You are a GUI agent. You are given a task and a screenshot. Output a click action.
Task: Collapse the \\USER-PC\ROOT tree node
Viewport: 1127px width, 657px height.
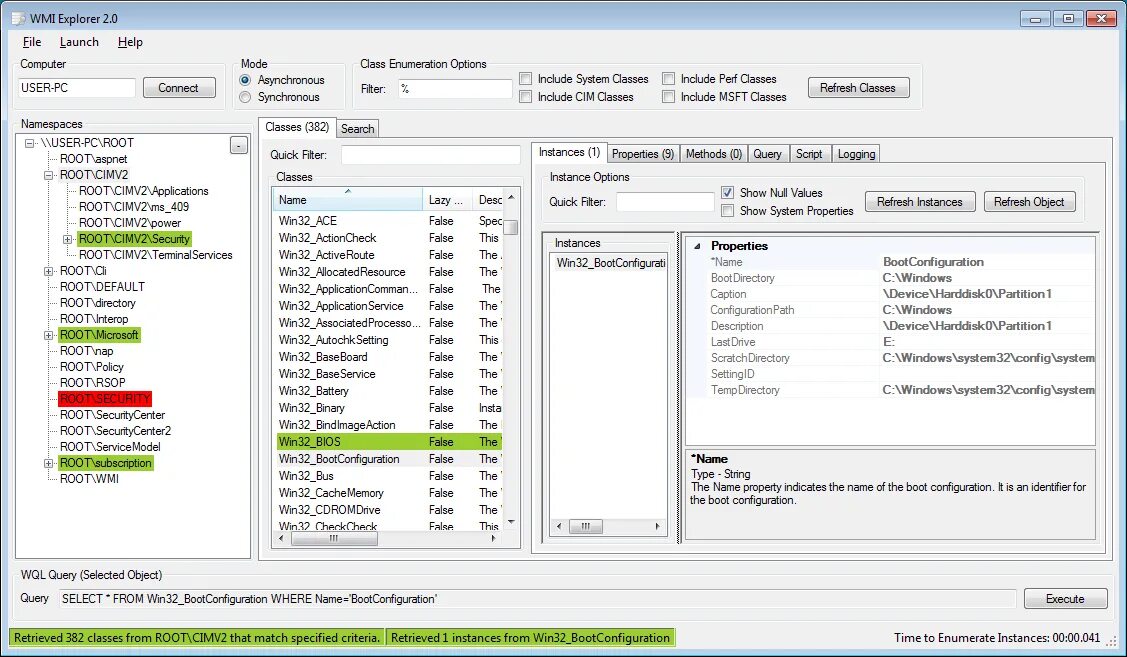tap(29, 143)
